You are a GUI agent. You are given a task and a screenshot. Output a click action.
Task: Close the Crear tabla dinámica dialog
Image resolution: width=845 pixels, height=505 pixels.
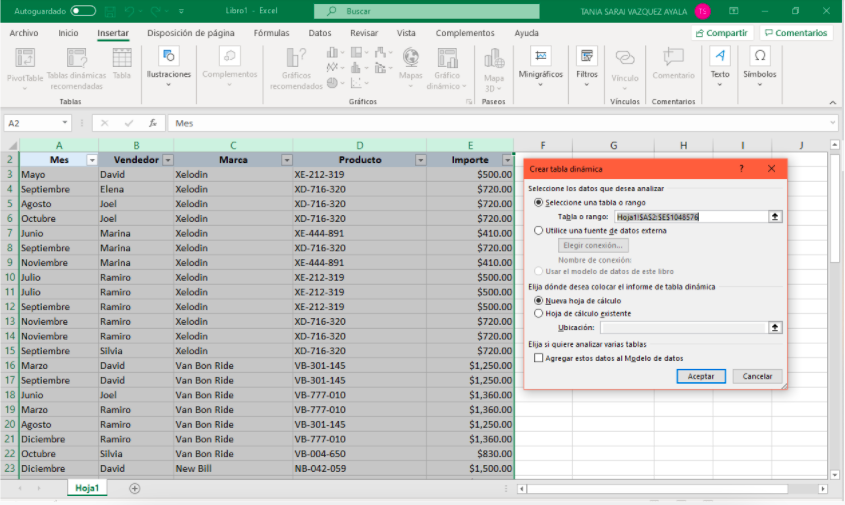tap(772, 169)
